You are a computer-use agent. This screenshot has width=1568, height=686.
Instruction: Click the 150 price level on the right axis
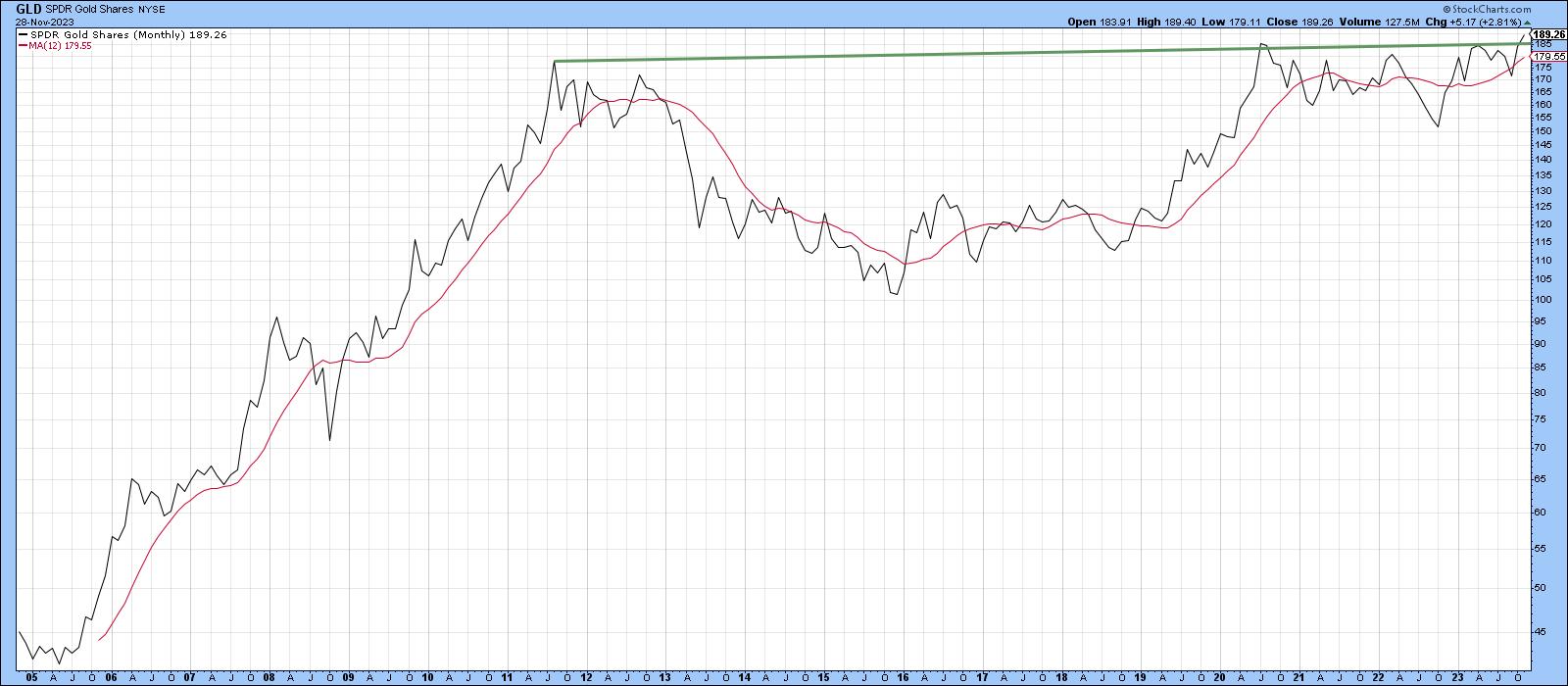[x=1543, y=130]
